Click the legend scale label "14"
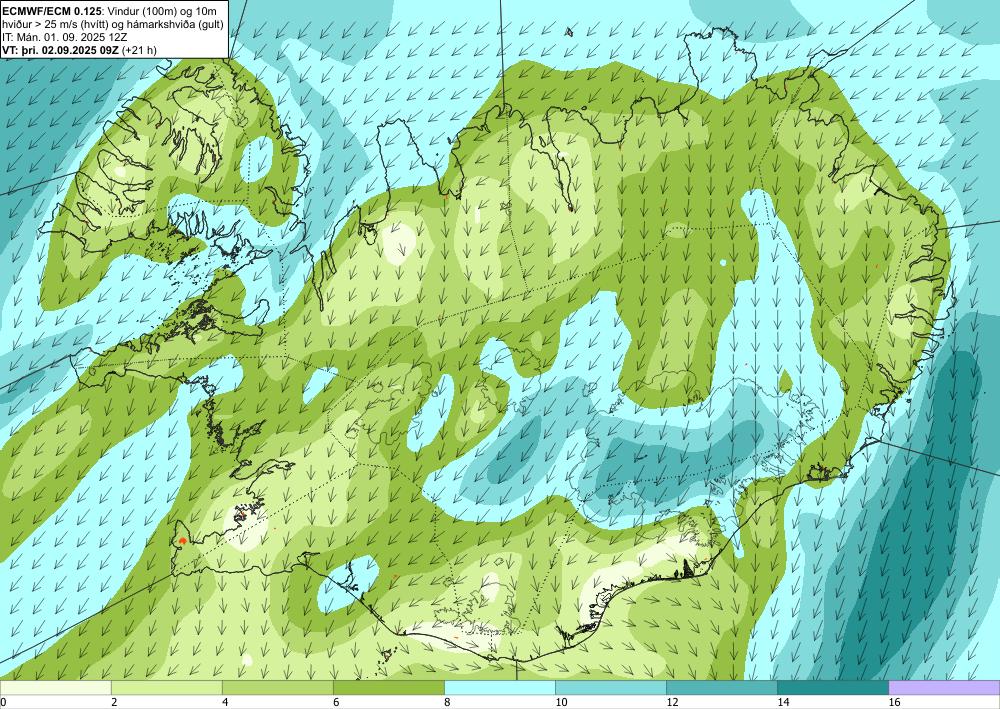 point(783,702)
